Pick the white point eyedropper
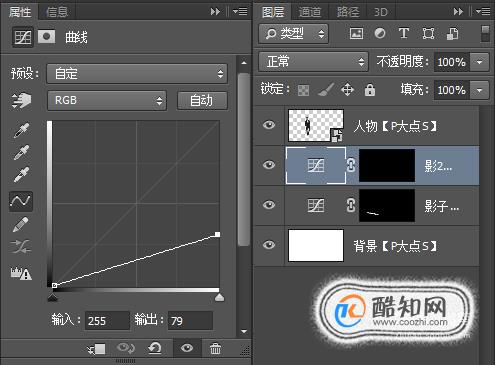The height and width of the screenshot is (365, 495). click(x=21, y=174)
